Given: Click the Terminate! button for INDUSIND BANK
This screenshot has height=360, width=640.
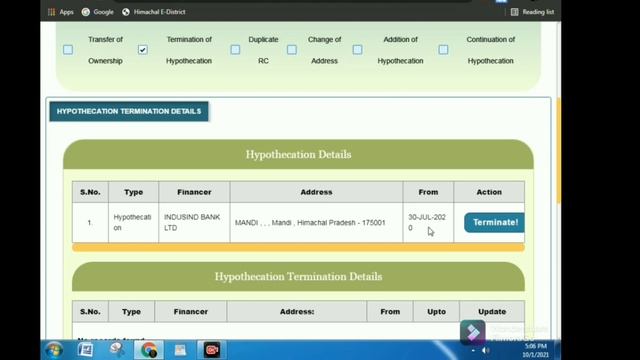Looking at the screenshot, I should (x=494, y=222).
